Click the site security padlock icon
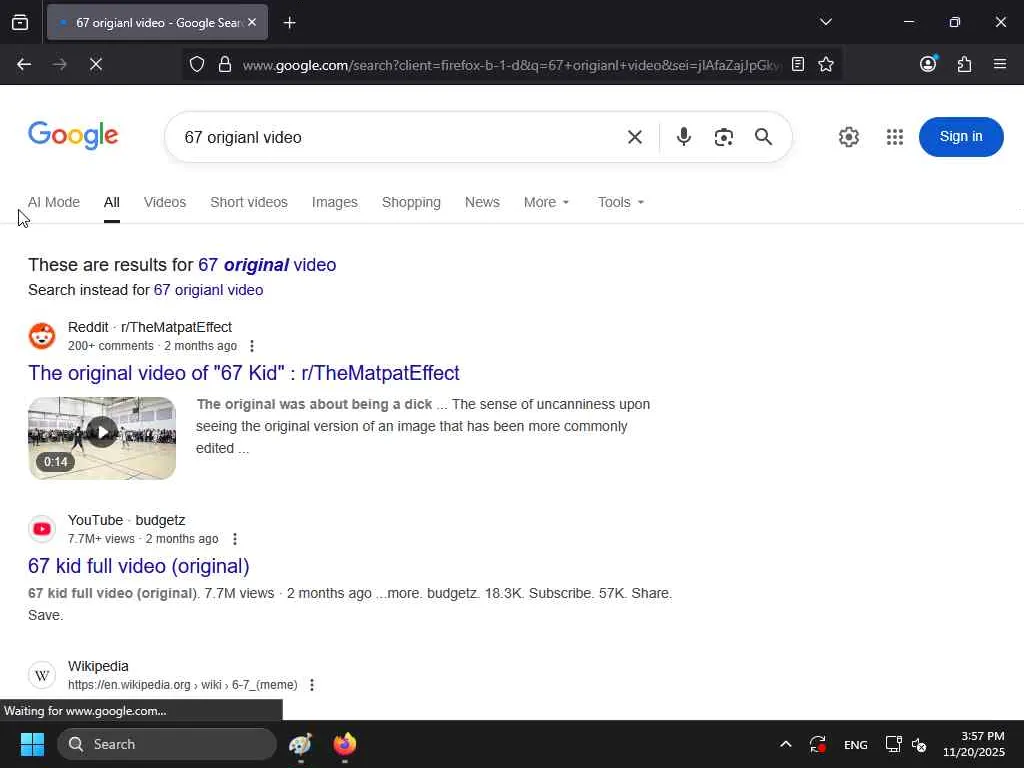The height and width of the screenshot is (768, 1024). tap(225, 64)
